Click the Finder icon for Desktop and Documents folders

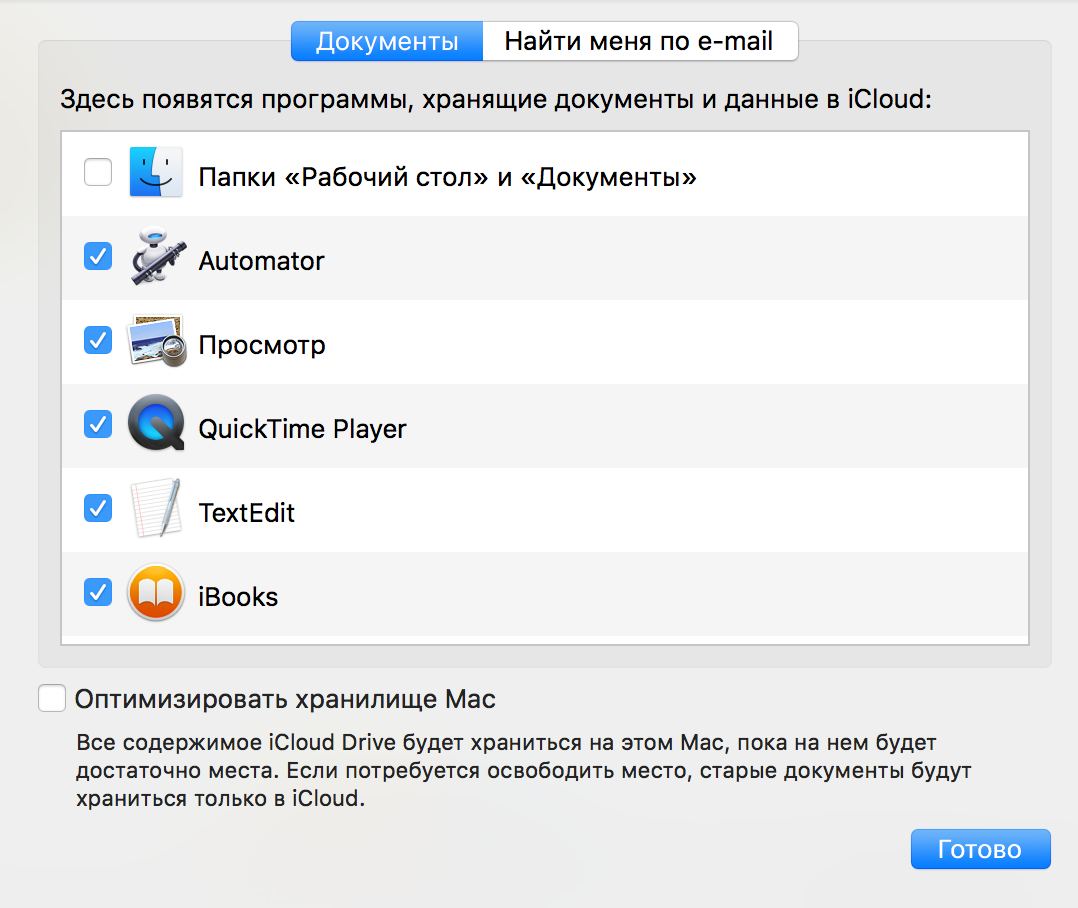tap(156, 172)
